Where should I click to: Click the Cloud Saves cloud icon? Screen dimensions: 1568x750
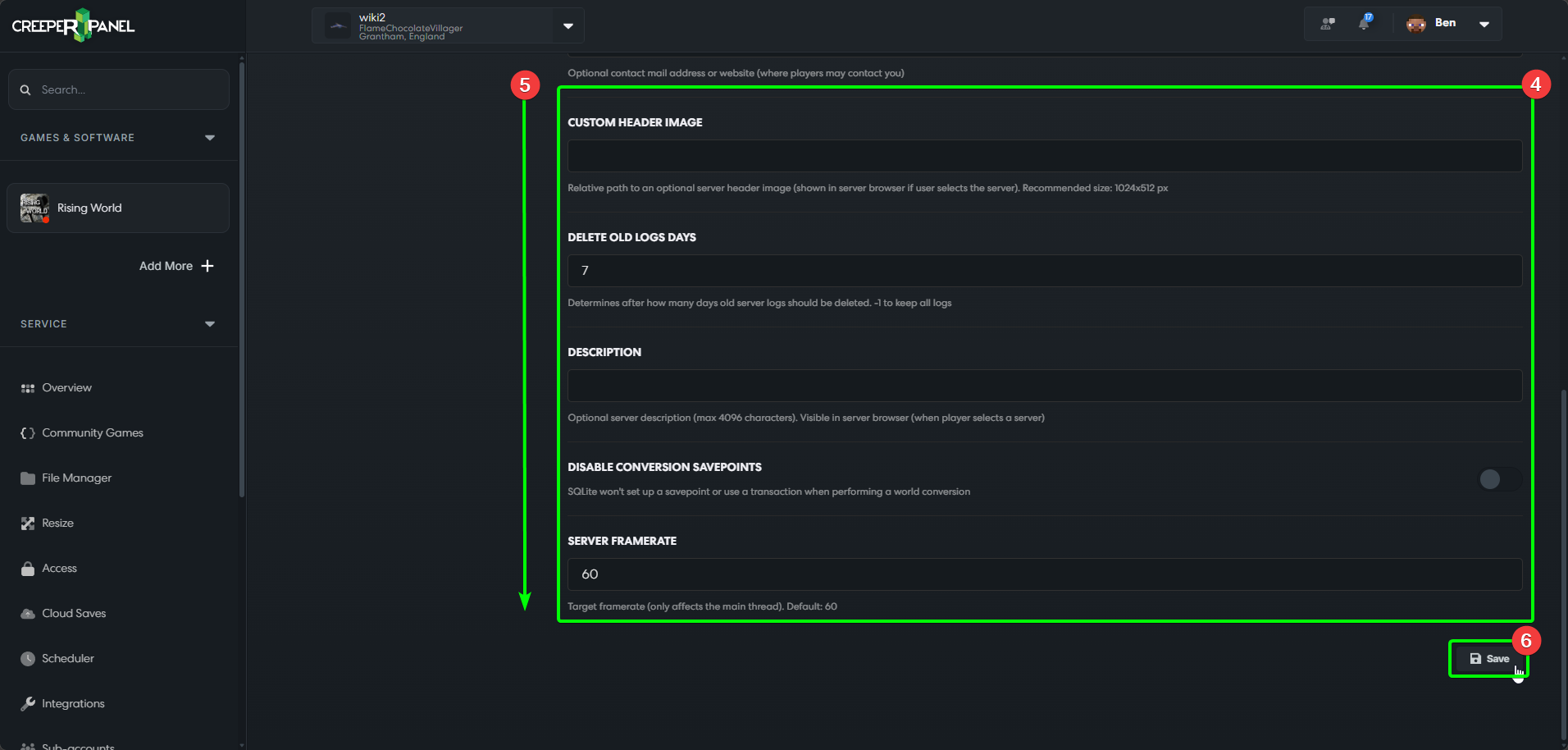(x=28, y=614)
